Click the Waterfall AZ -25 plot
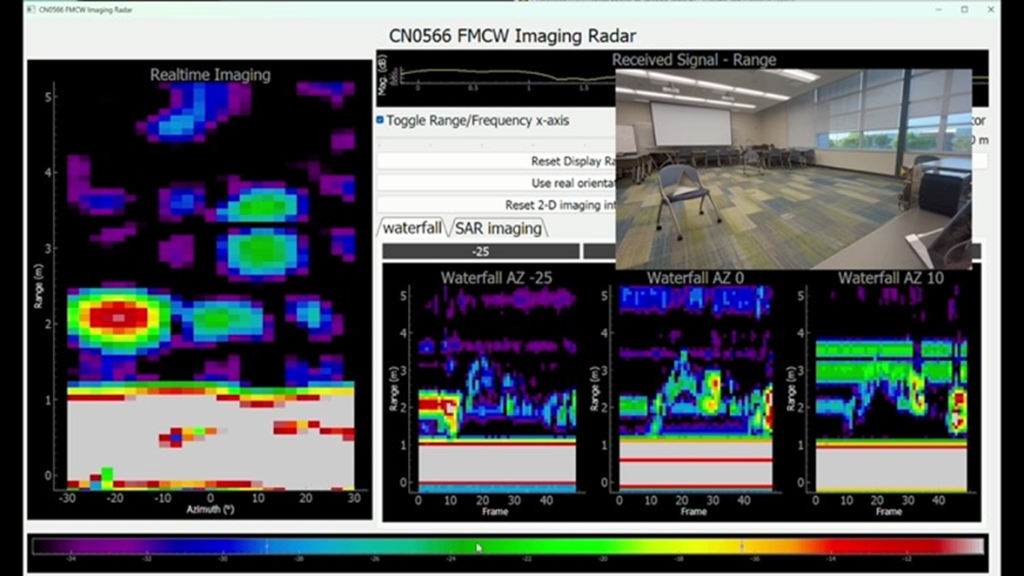This screenshot has width=1024, height=576. point(497,389)
